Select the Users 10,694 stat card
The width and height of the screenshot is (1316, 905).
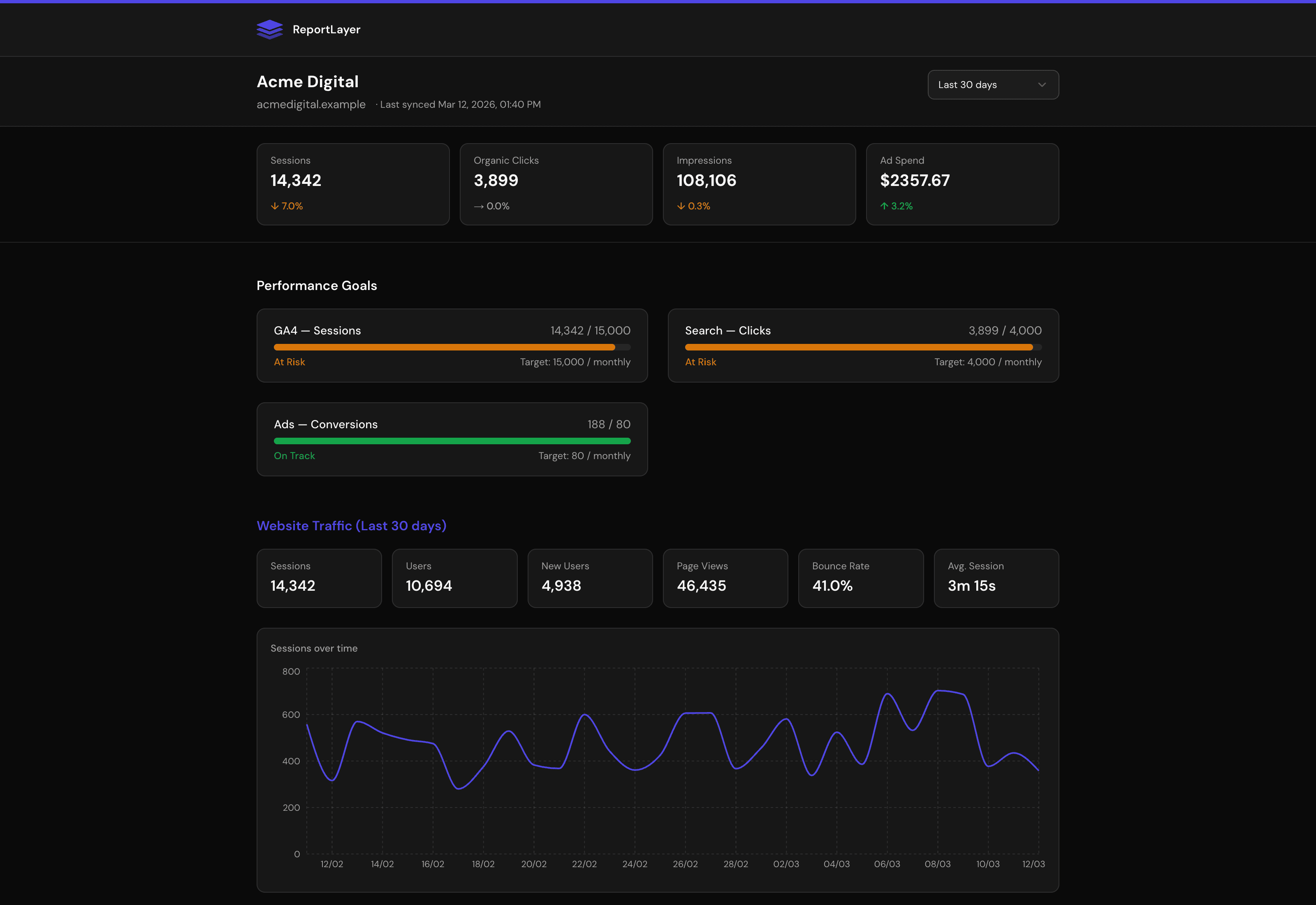tap(454, 578)
